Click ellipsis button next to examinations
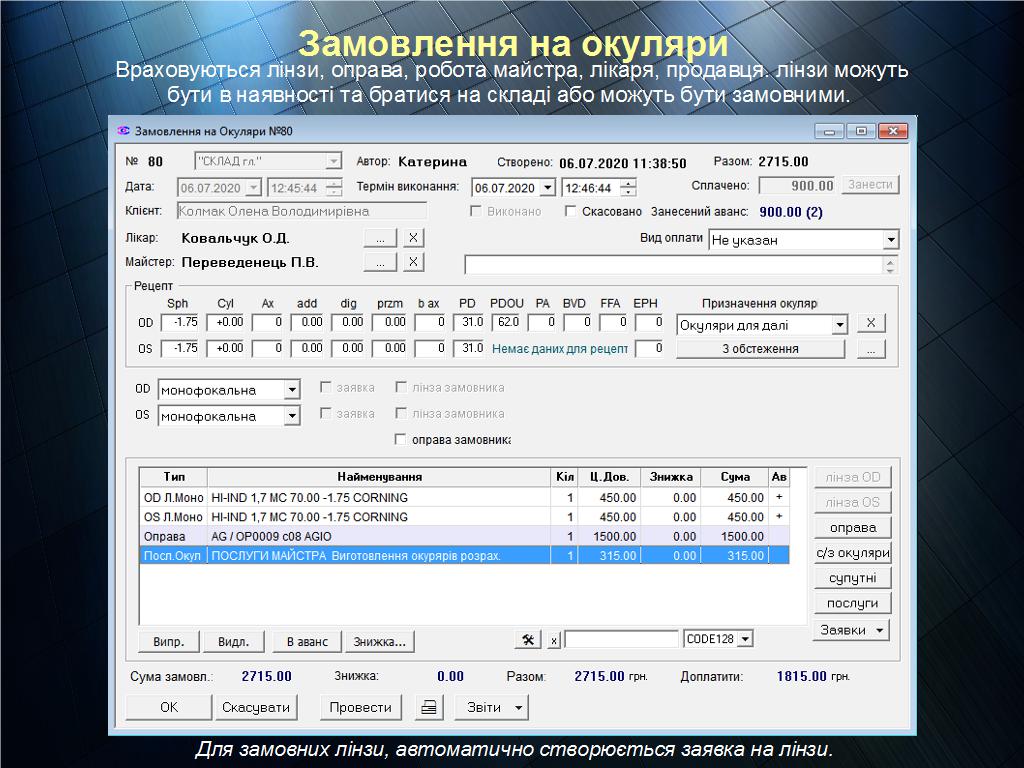 coord(871,349)
